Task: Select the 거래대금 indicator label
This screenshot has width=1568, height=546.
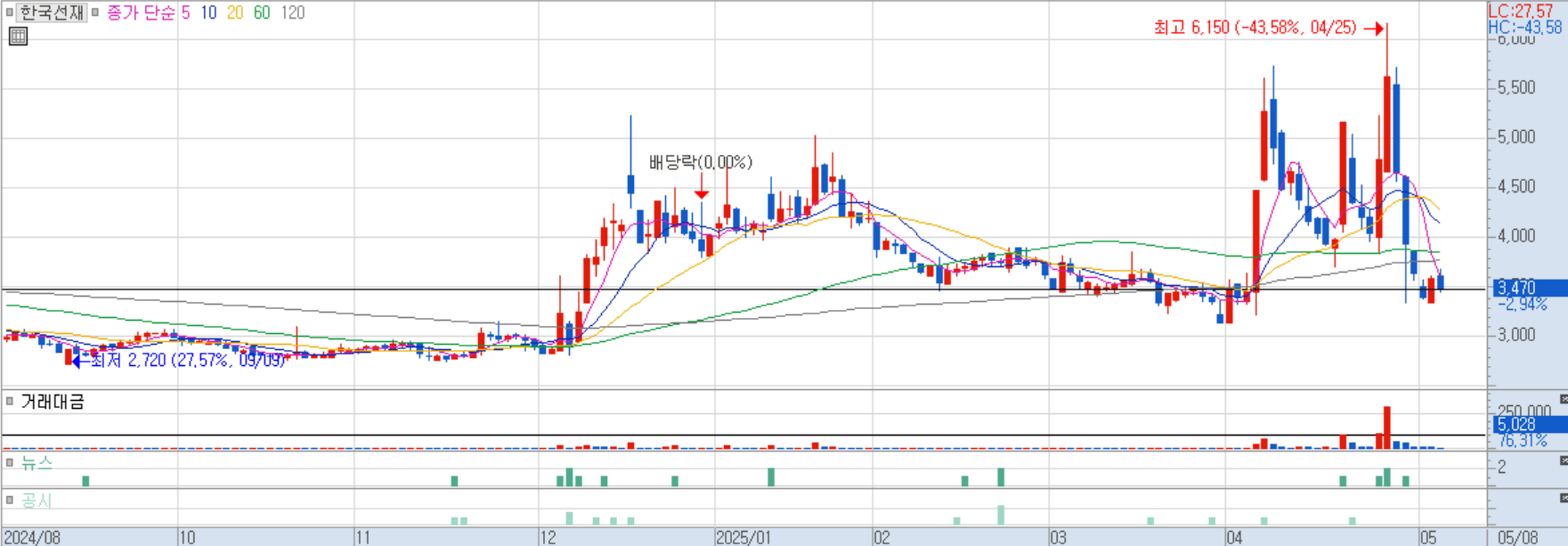Action: 53,402
